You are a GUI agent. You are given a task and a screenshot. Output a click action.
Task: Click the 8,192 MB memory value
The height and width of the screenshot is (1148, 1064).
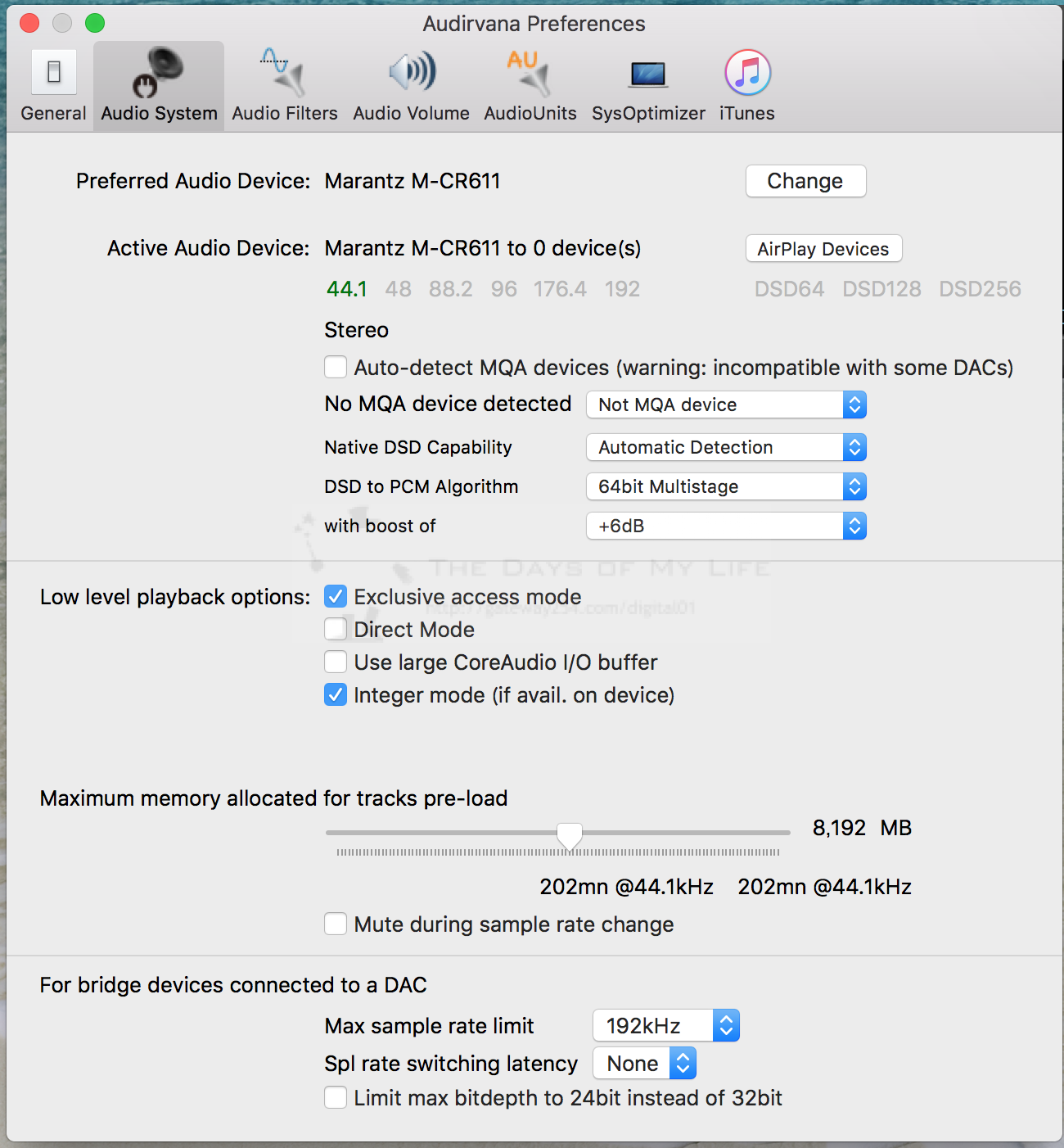coord(862,828)
